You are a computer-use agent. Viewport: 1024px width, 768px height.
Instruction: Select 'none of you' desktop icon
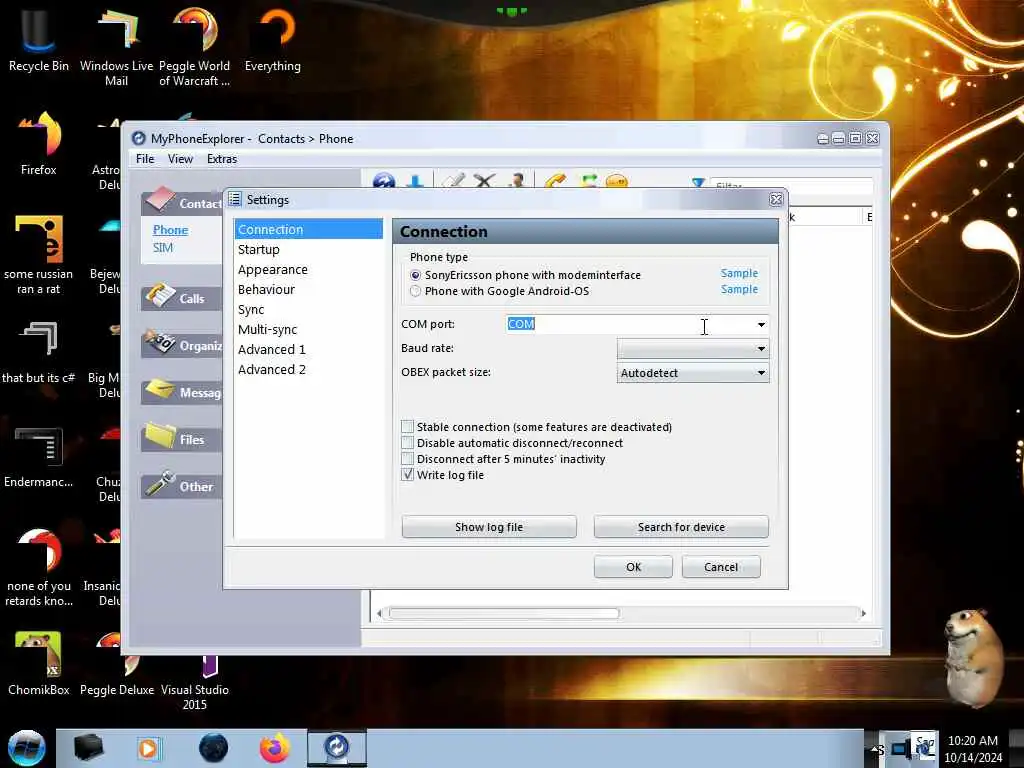38,568
